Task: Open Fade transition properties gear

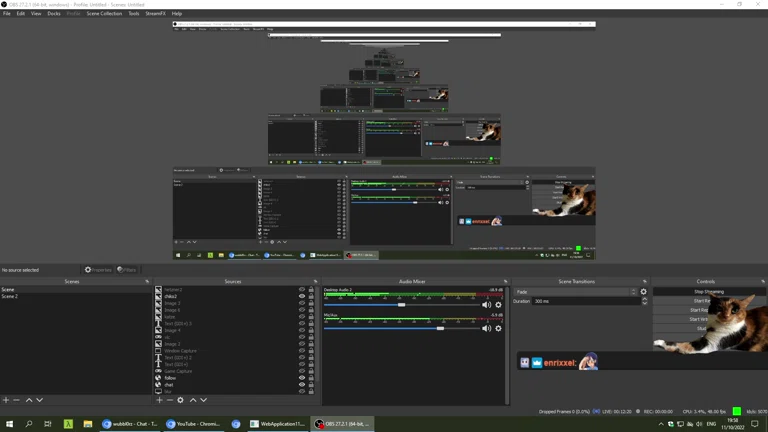Action: pos(643,292)
